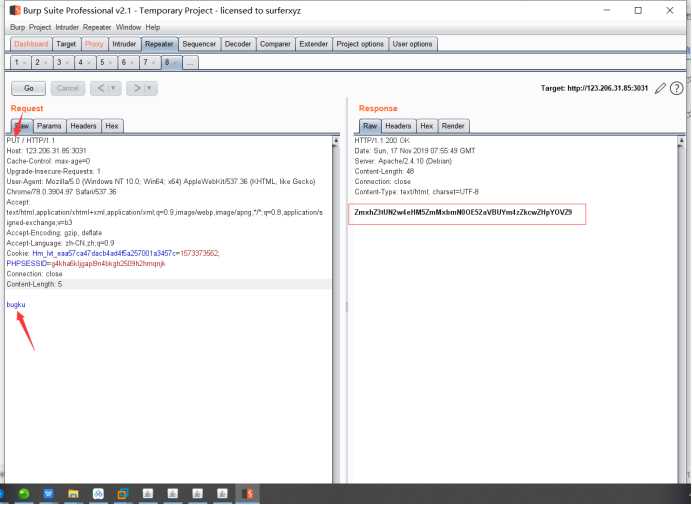
Task: Select Repeater request tab 3
Action: pos(63,63)
